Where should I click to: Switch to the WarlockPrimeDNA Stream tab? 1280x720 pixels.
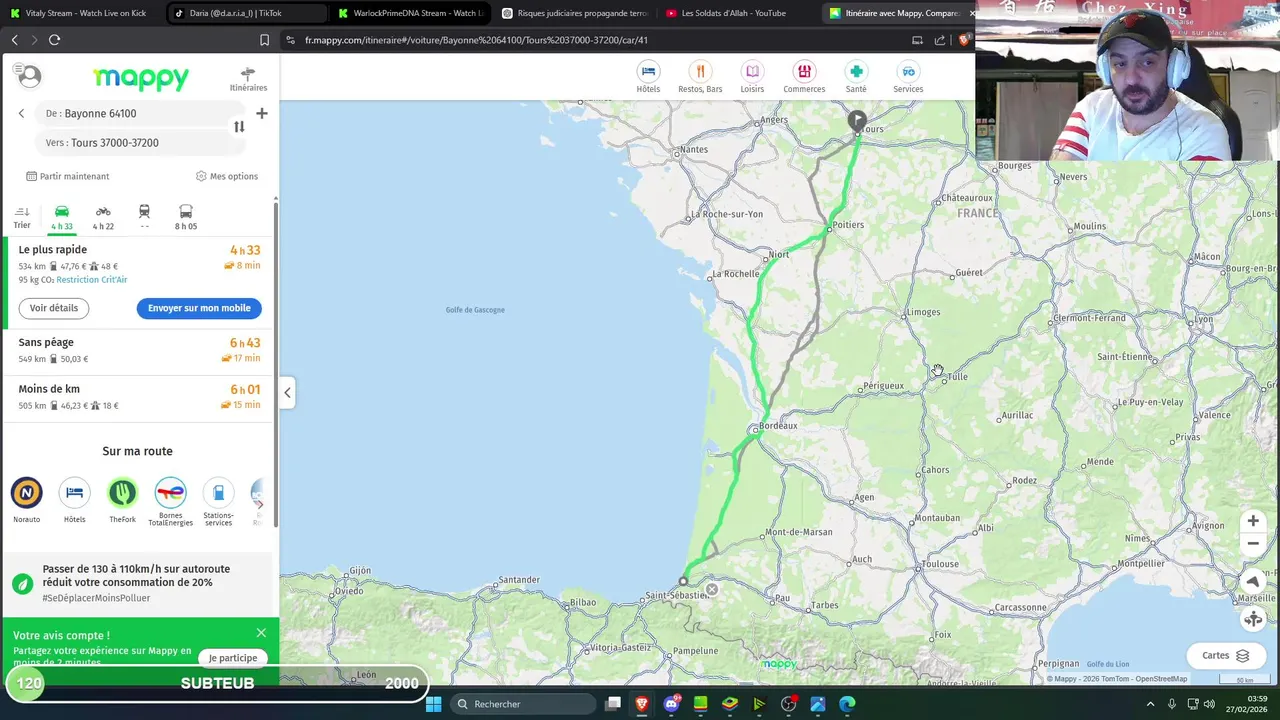[411, 13]
